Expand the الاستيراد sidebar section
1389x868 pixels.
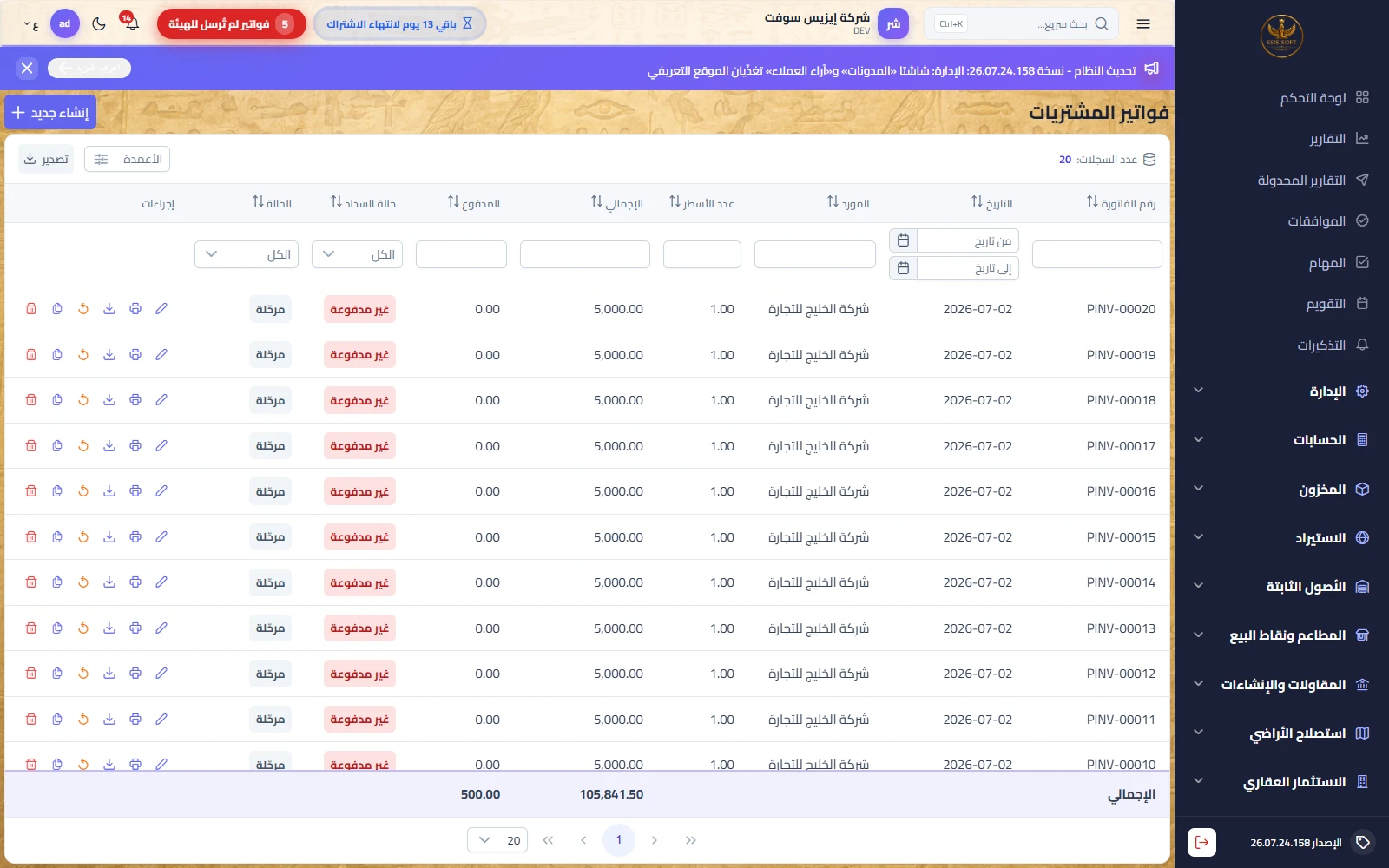pyautogui.click(x=1281, y=538)
